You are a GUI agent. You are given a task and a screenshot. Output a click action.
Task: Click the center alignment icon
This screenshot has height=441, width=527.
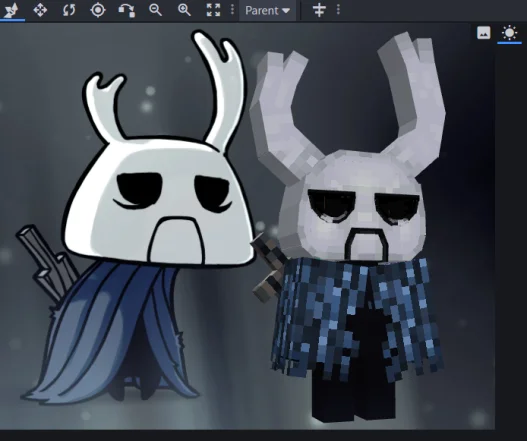pos(319,10)
